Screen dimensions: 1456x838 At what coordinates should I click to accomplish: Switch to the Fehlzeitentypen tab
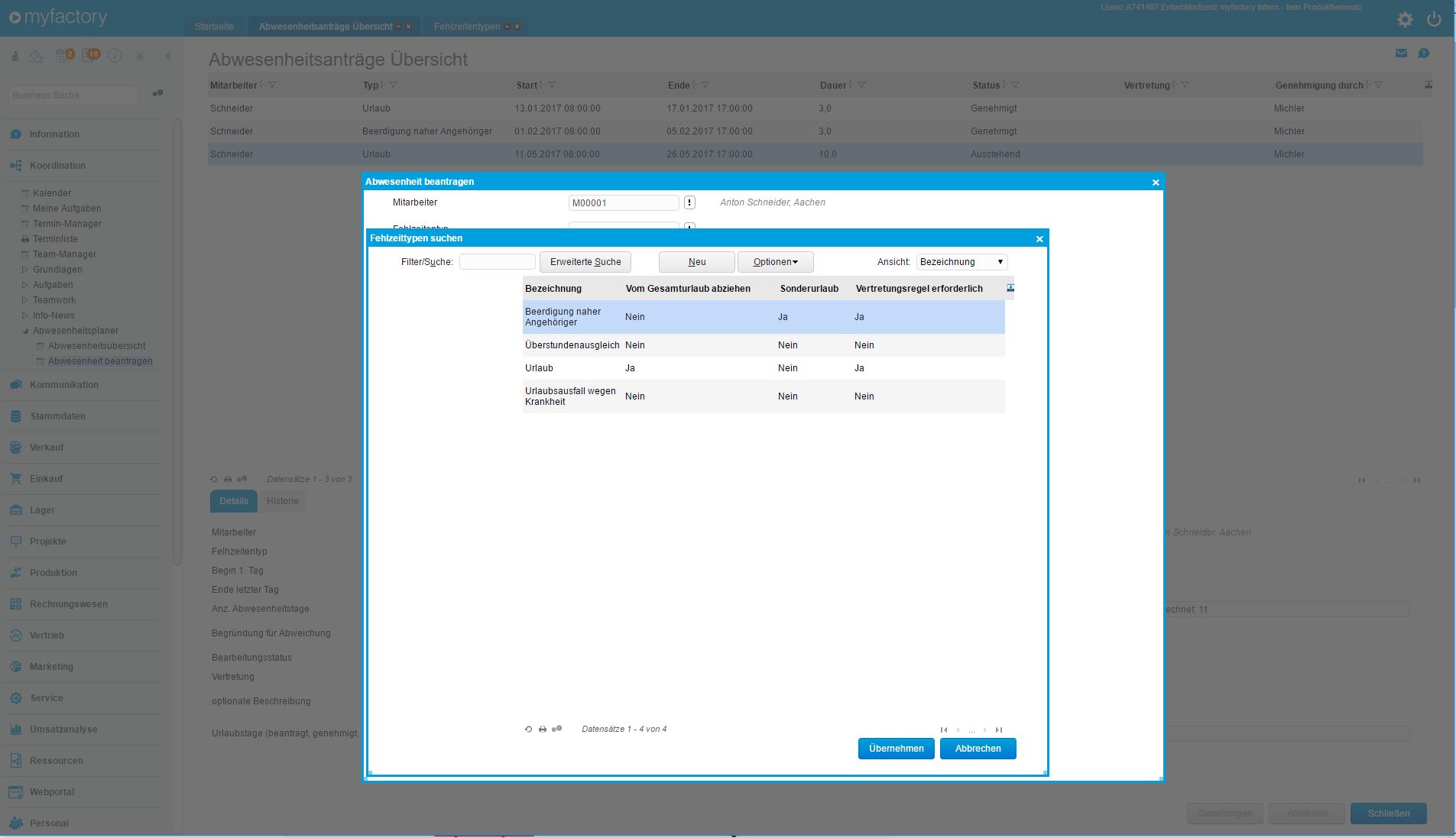[467, 27]
